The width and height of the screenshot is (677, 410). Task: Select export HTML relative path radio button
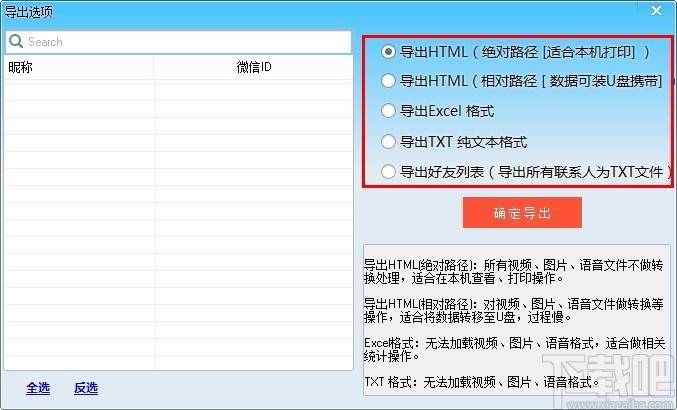click(x=388, y=81)
